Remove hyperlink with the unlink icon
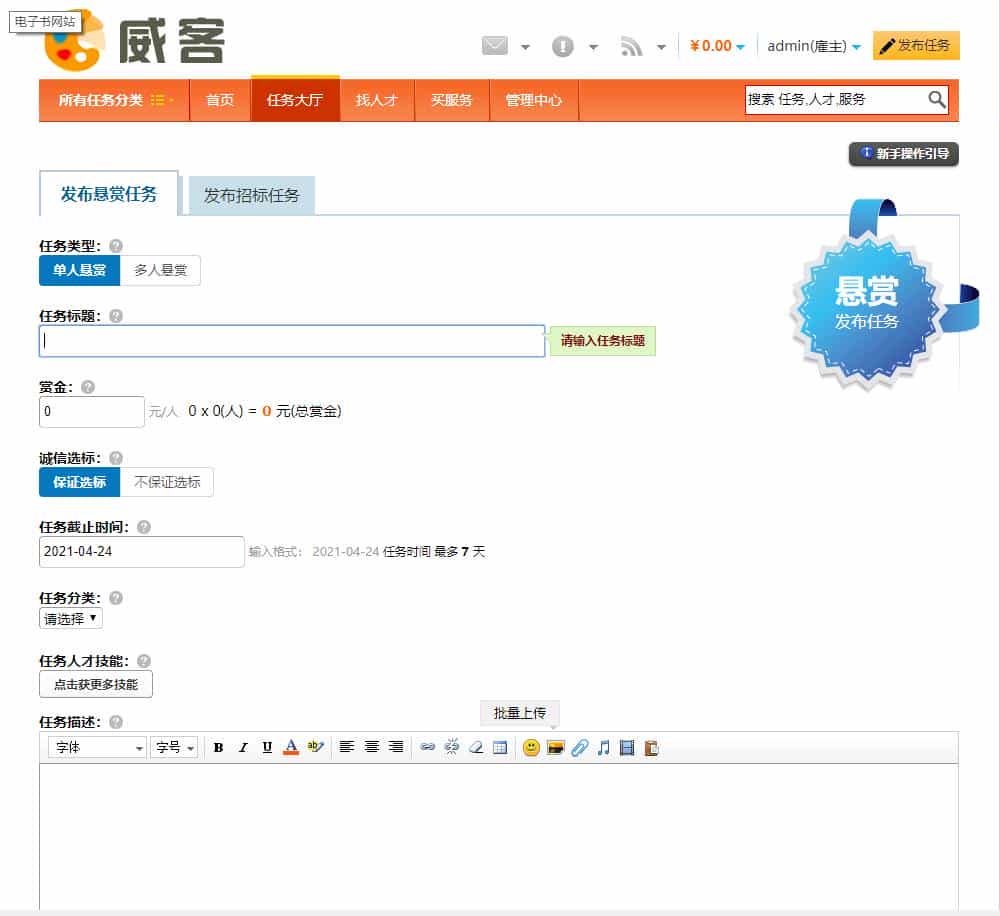Screen dimensions: 1000x916 452,747
